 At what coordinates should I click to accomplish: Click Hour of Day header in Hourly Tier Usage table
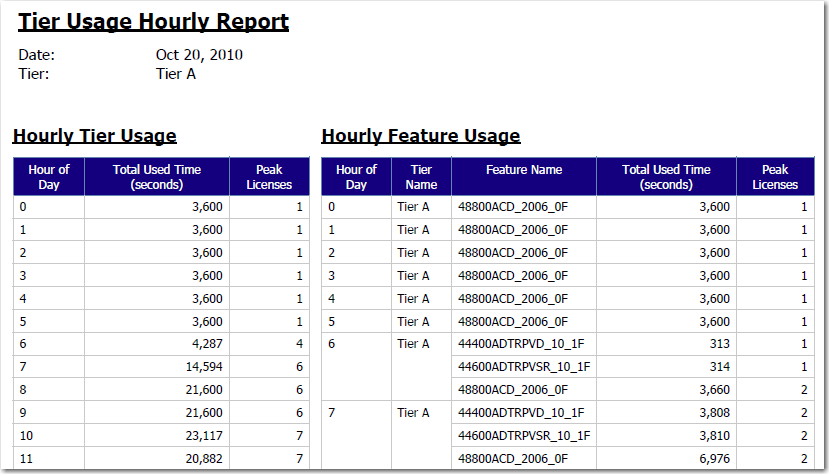(49, 177)
